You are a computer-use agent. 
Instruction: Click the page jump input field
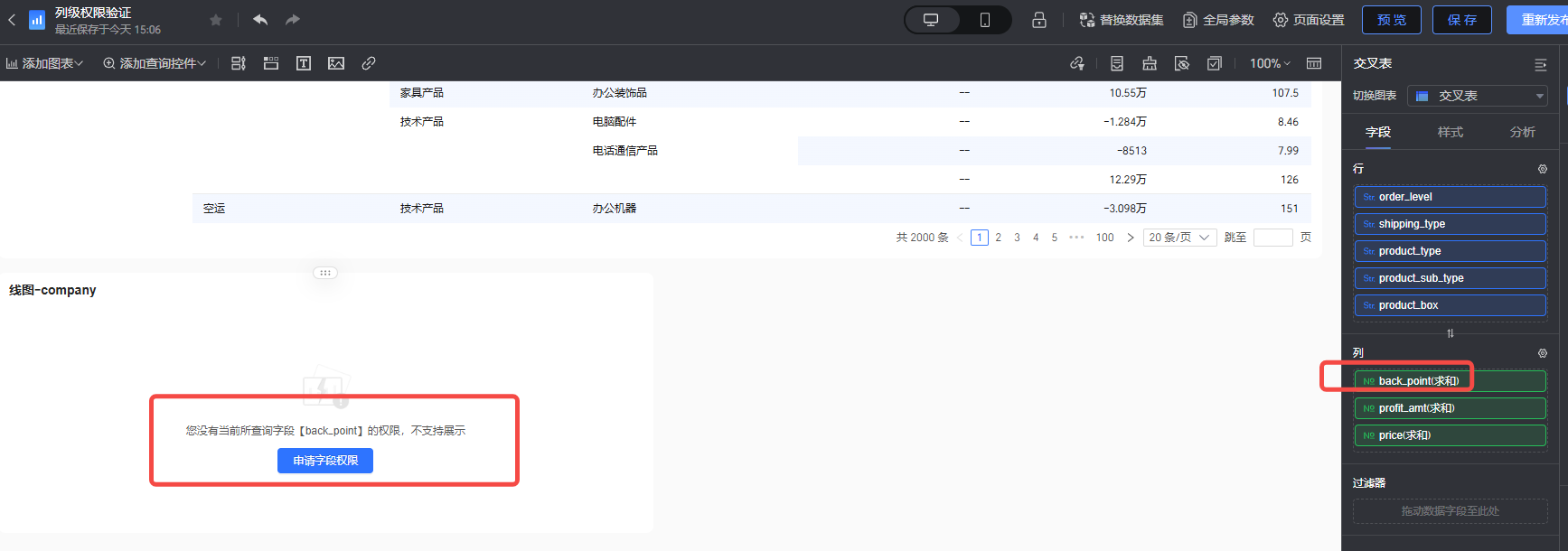pos(1272,238)
